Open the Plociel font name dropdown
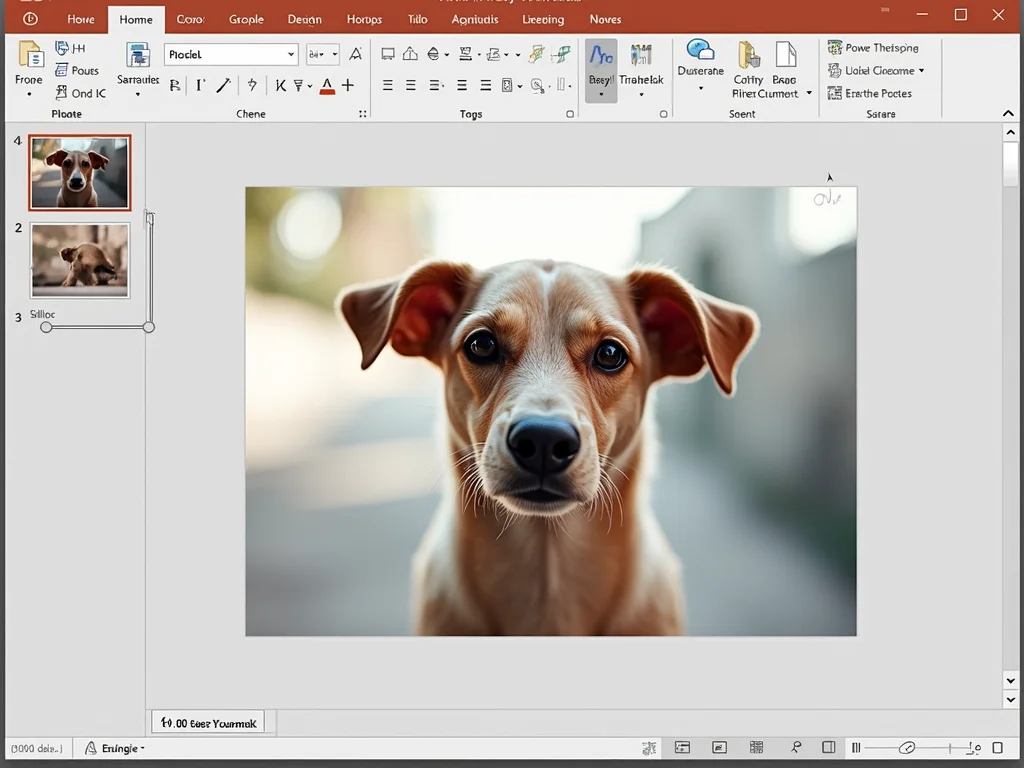 291,55
